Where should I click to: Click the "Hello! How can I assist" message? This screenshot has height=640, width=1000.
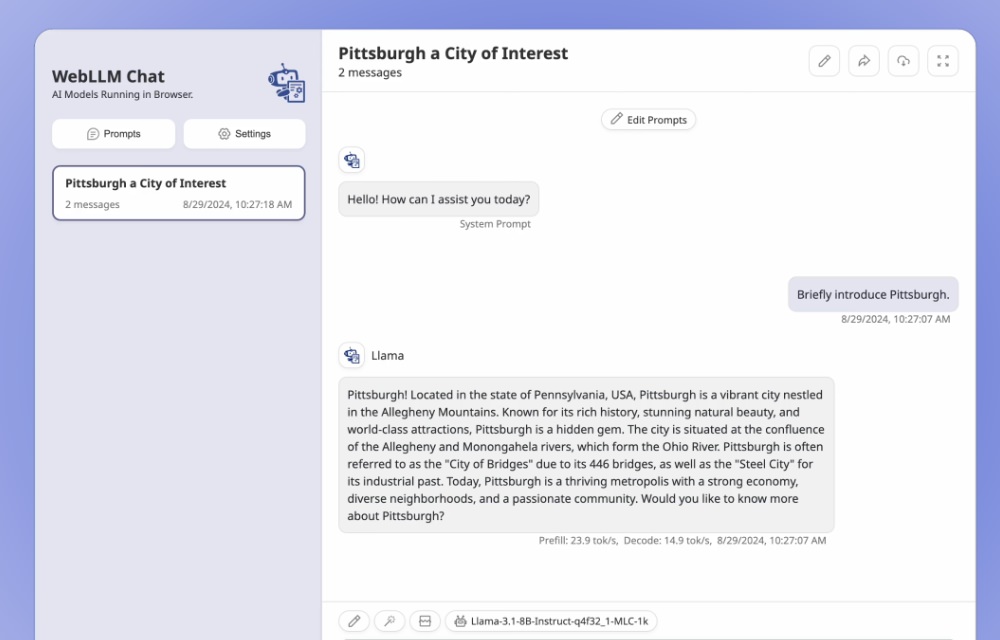pos(439,199)
